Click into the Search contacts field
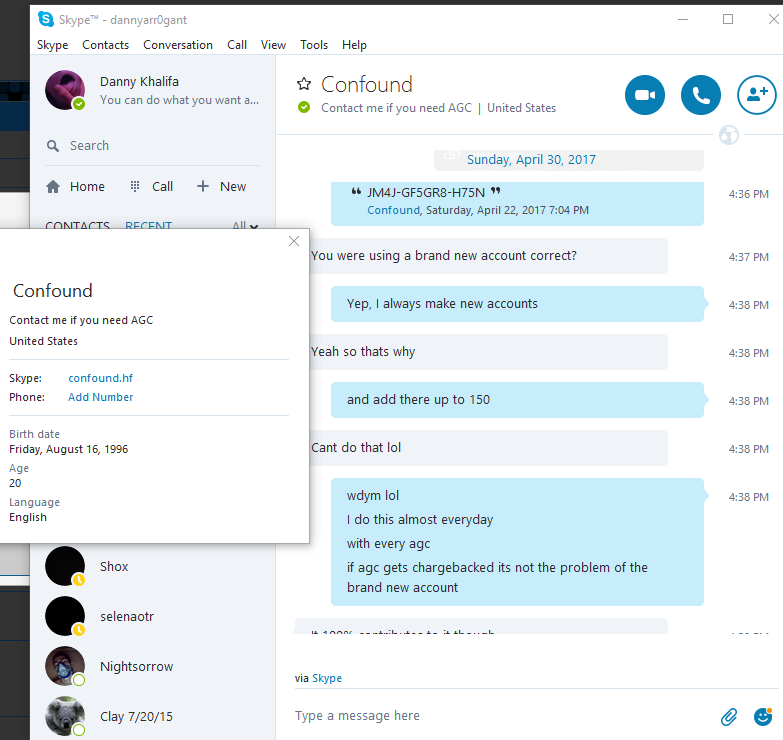This screenshot has width=783, height=740. [x=152, y=146]
